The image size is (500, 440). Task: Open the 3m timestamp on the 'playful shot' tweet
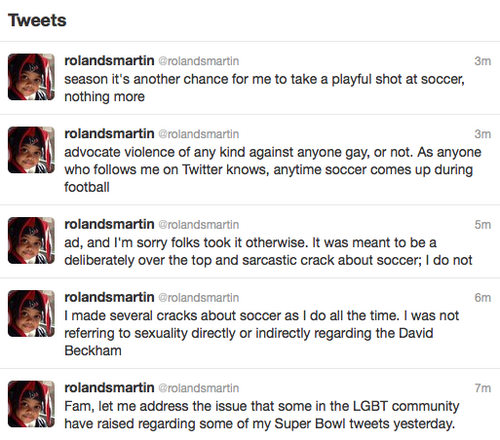pos(483,61)
